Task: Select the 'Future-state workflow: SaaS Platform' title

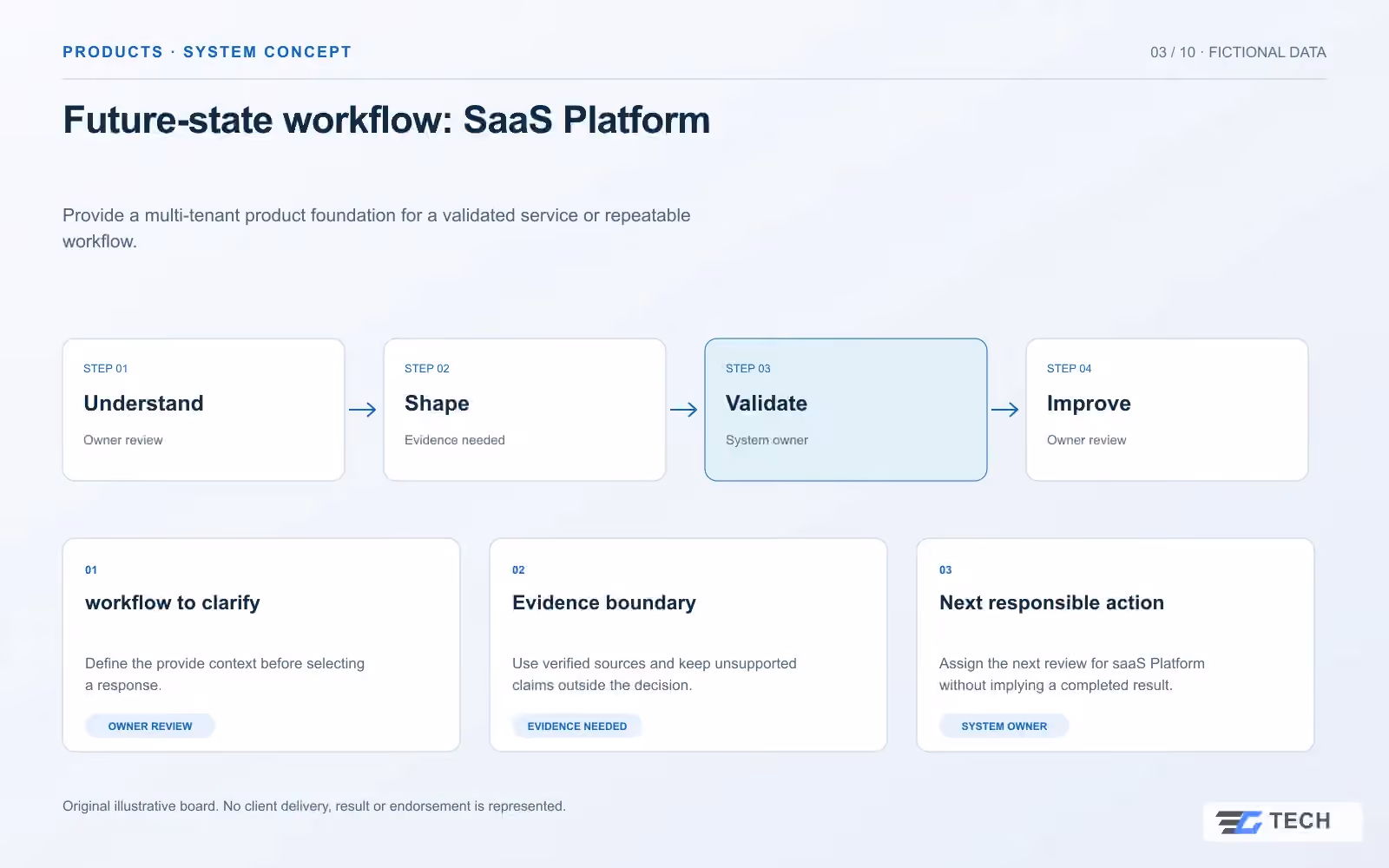Action: coord(387,120)
